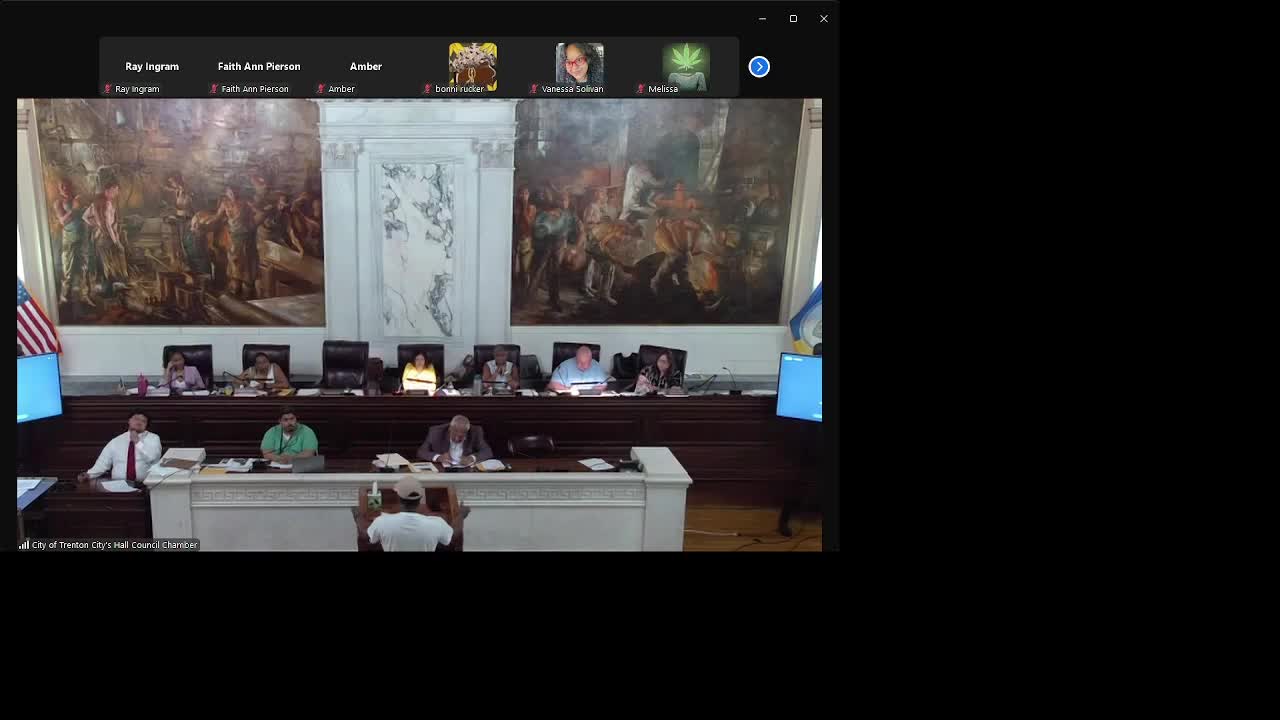
Task: Click signal bars icon beside Council Chamber label
Action: click(x=24, y=545)
